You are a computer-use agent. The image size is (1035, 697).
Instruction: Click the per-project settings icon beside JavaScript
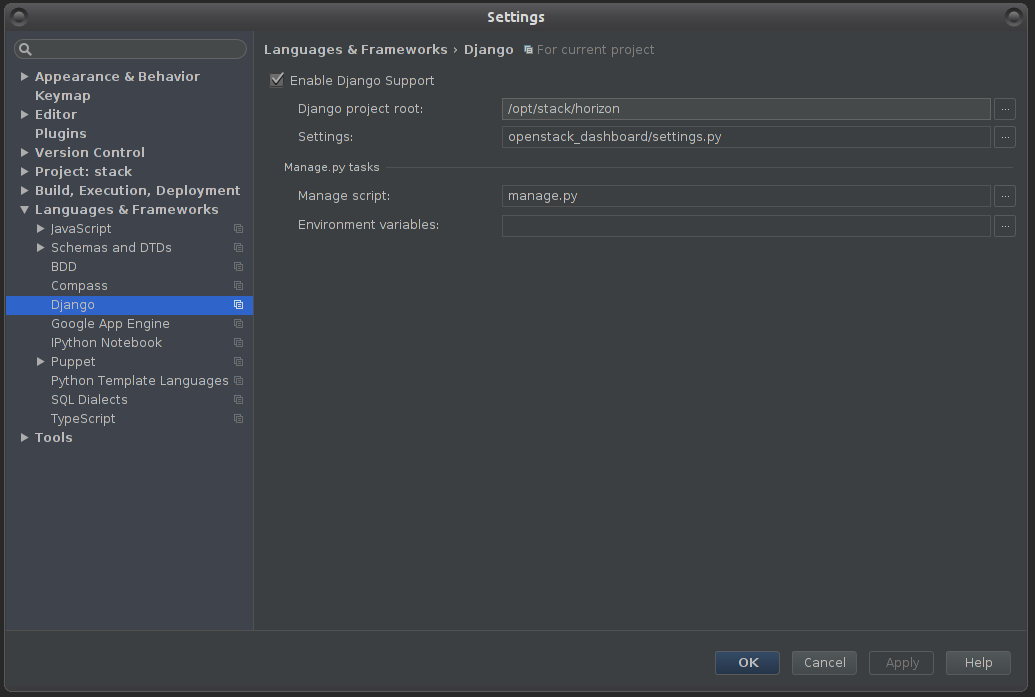(238, 228)
